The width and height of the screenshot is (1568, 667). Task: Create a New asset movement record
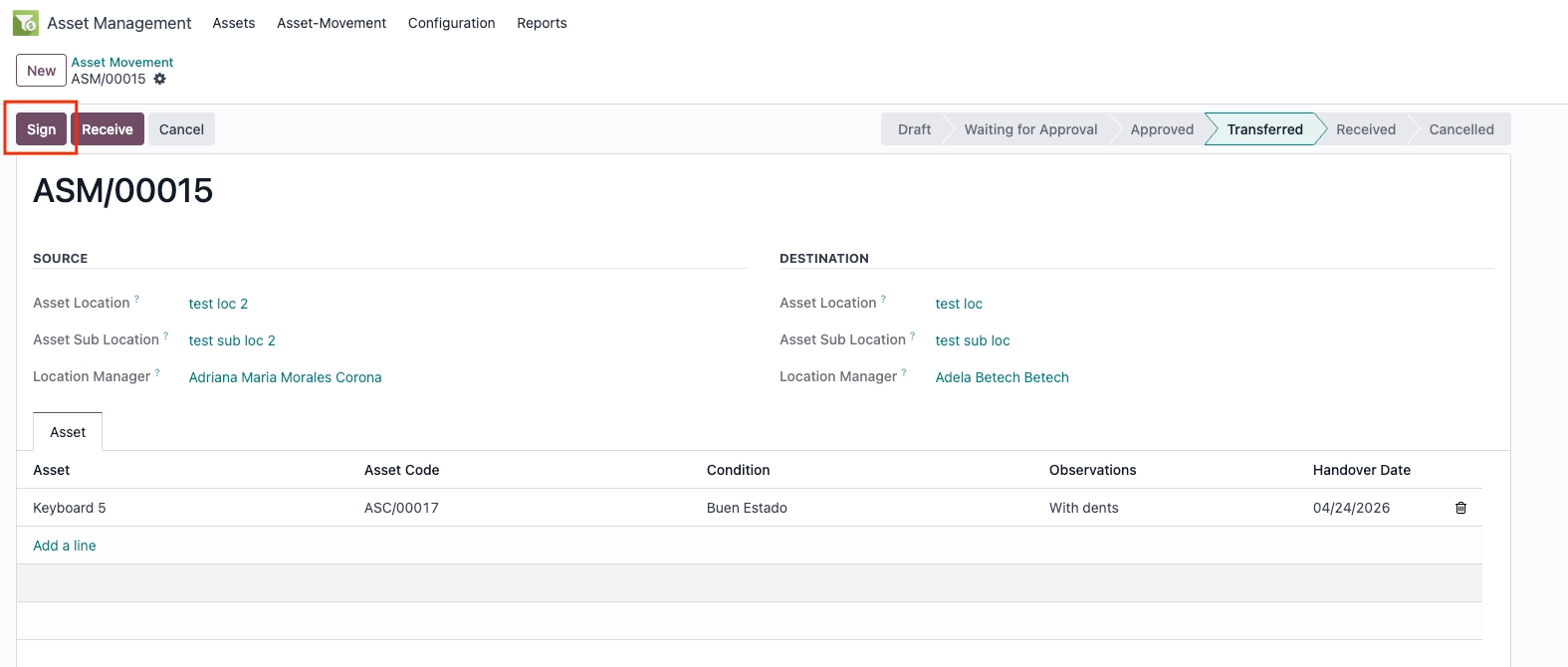click(42, 71)
